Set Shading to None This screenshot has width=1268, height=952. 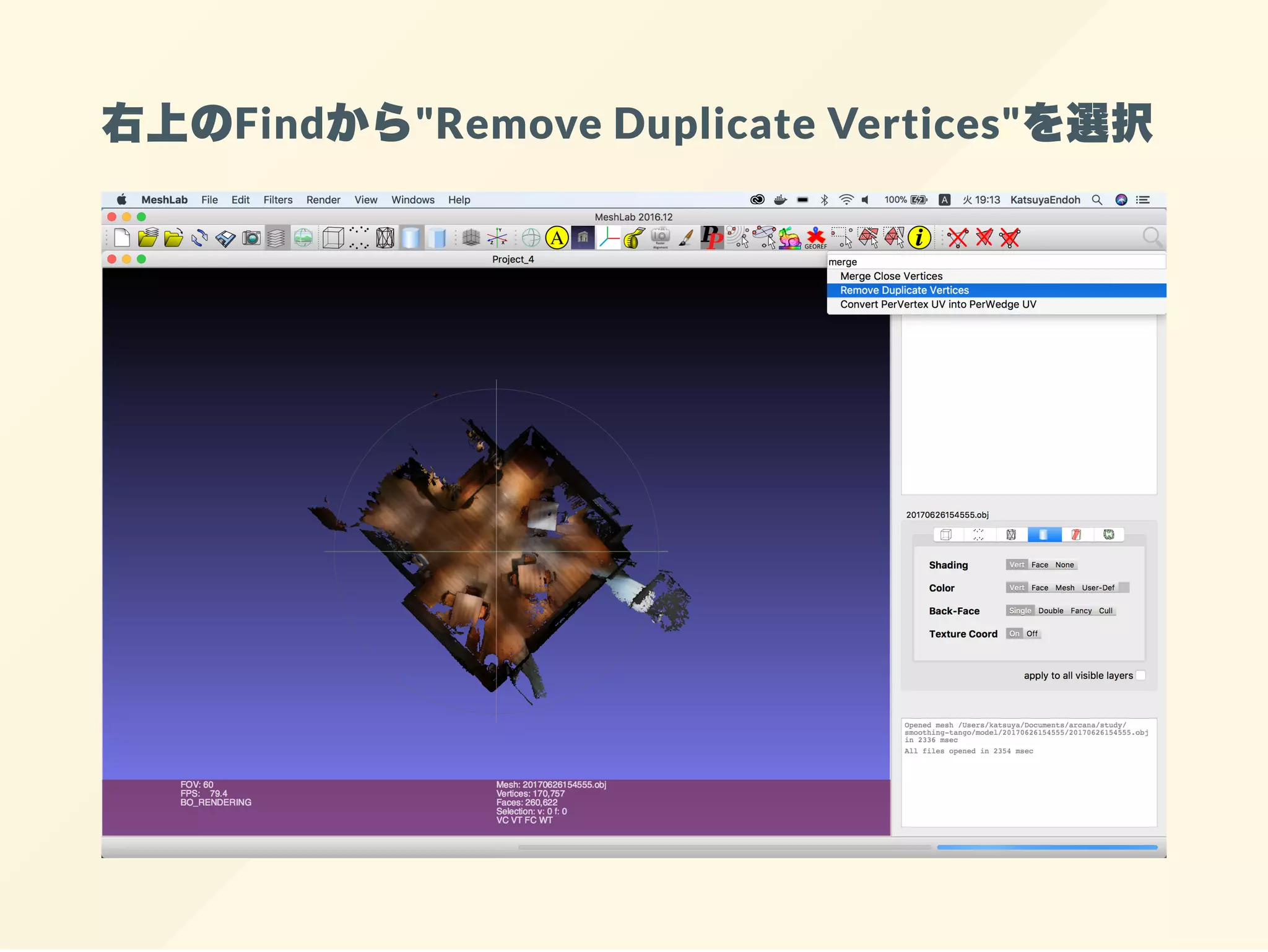point(1064,566)
